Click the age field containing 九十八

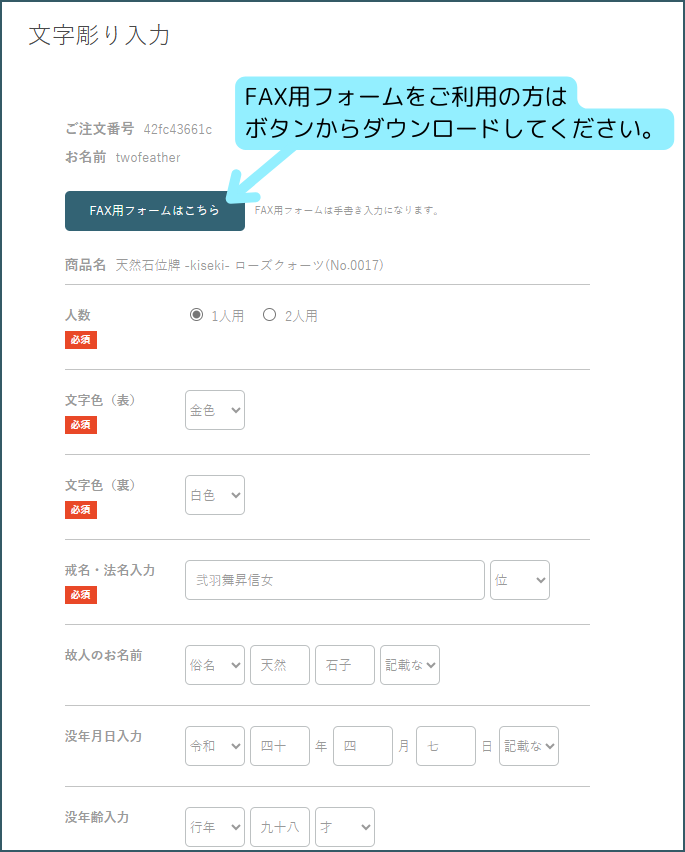pos(279,827)
